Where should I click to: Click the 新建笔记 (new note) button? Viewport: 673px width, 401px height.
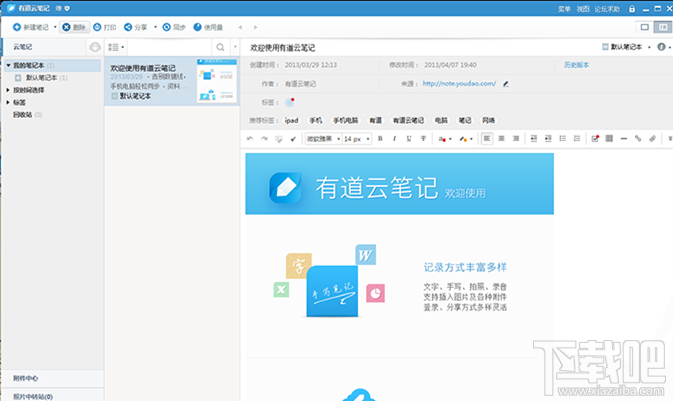(31, 27)
